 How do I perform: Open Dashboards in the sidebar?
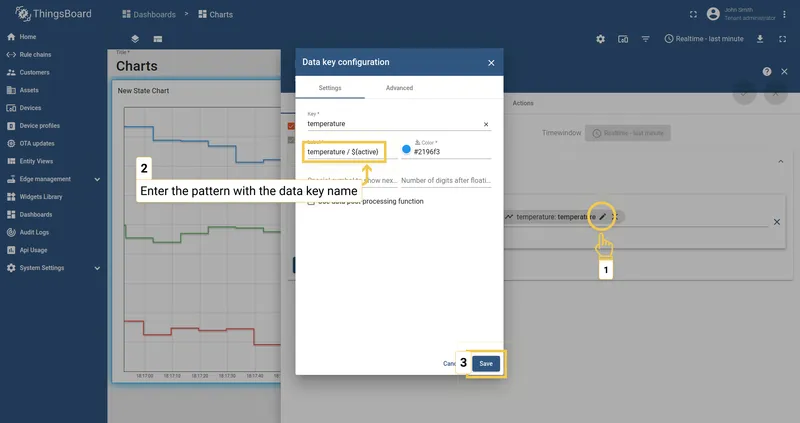(36, 215)
